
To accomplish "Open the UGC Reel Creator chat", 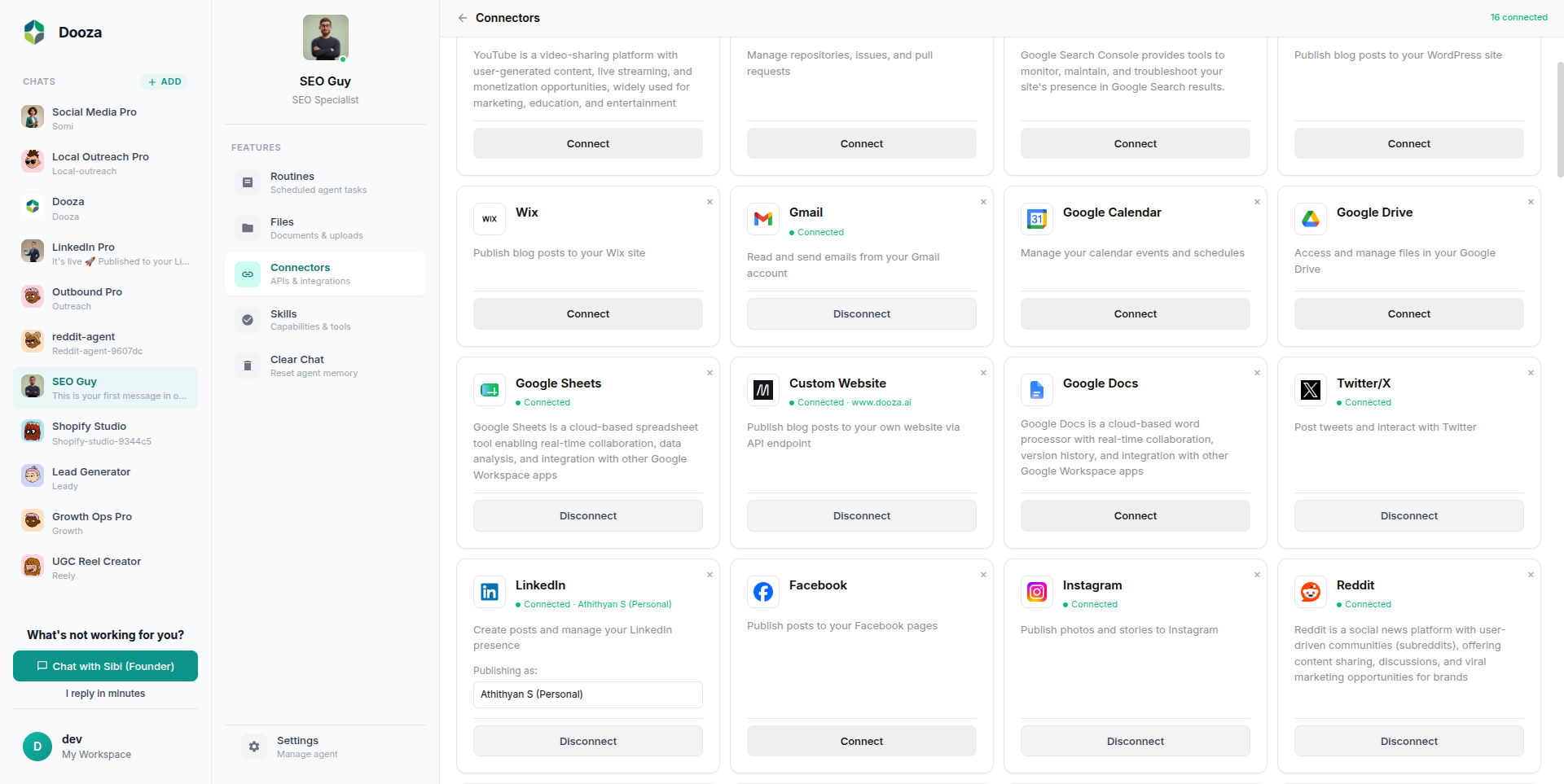I will (105, 567).
